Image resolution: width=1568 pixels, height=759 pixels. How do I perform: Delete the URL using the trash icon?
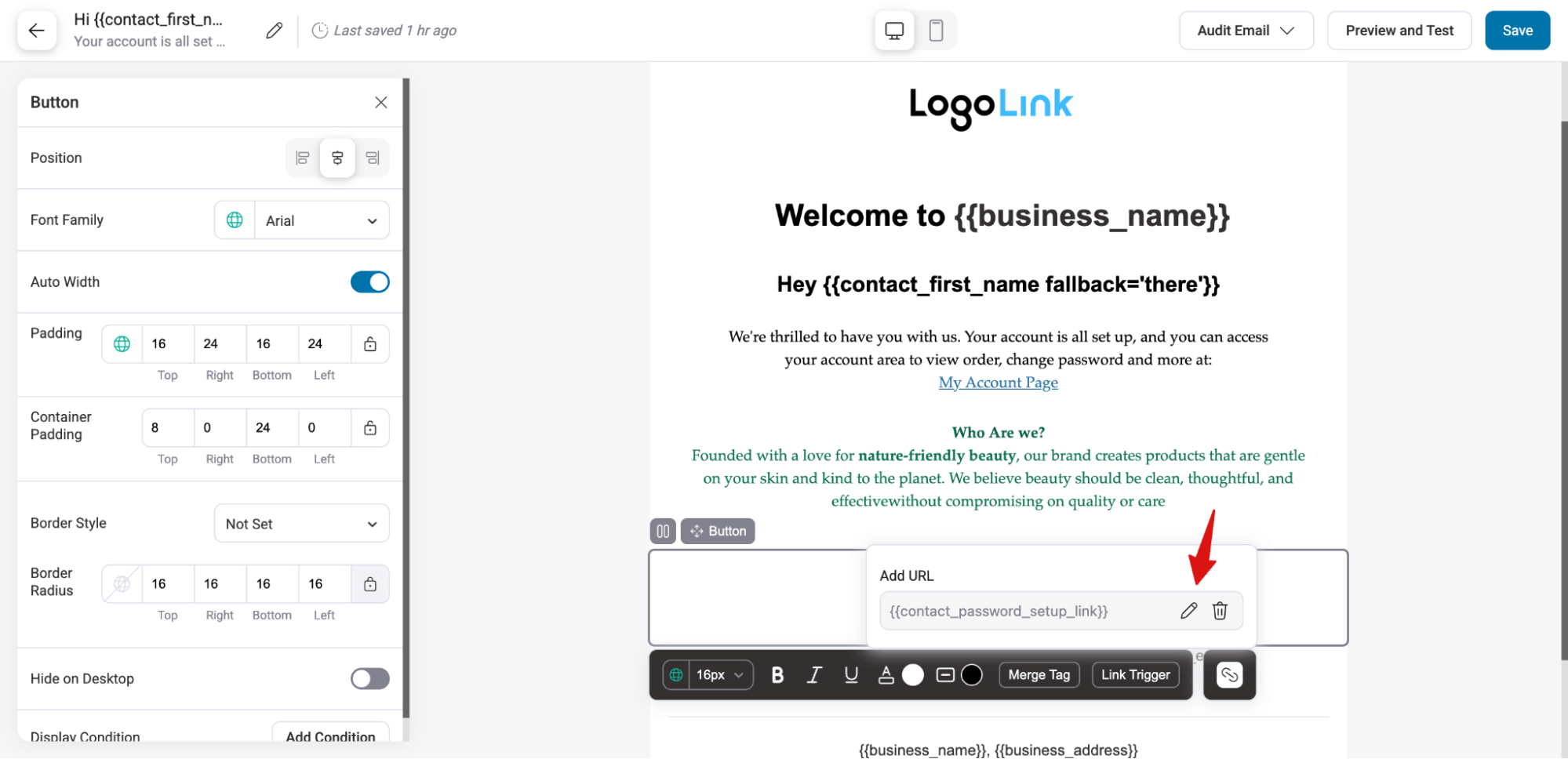[x=1221, y=610]
